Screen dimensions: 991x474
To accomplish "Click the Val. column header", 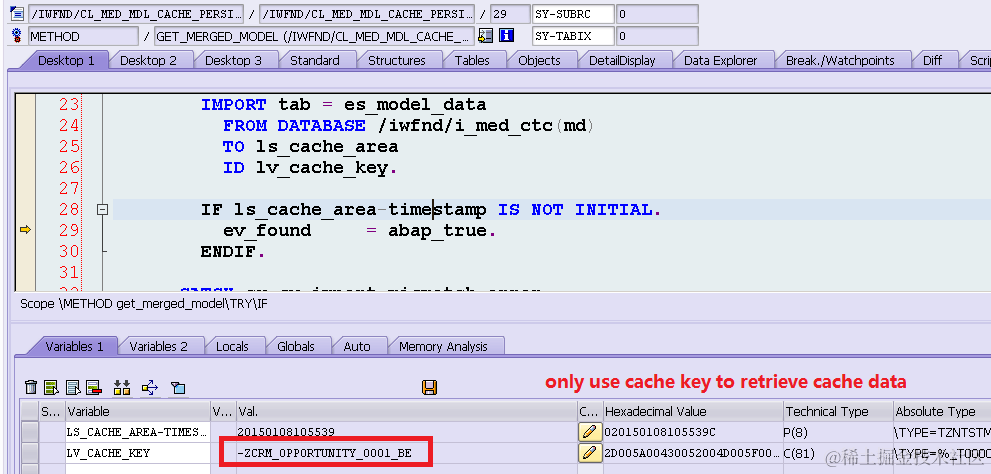I will click(x=406, y=411).
